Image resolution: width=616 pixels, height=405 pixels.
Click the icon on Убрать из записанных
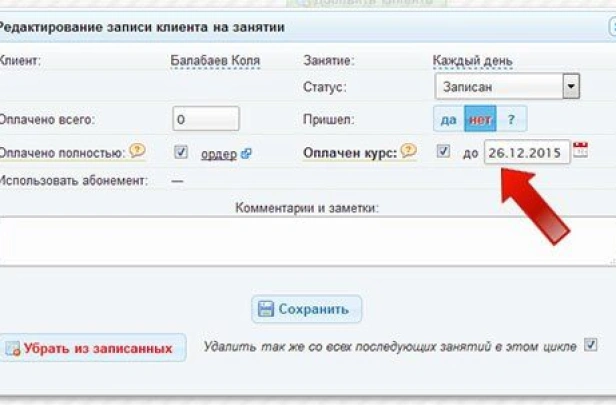13,349
